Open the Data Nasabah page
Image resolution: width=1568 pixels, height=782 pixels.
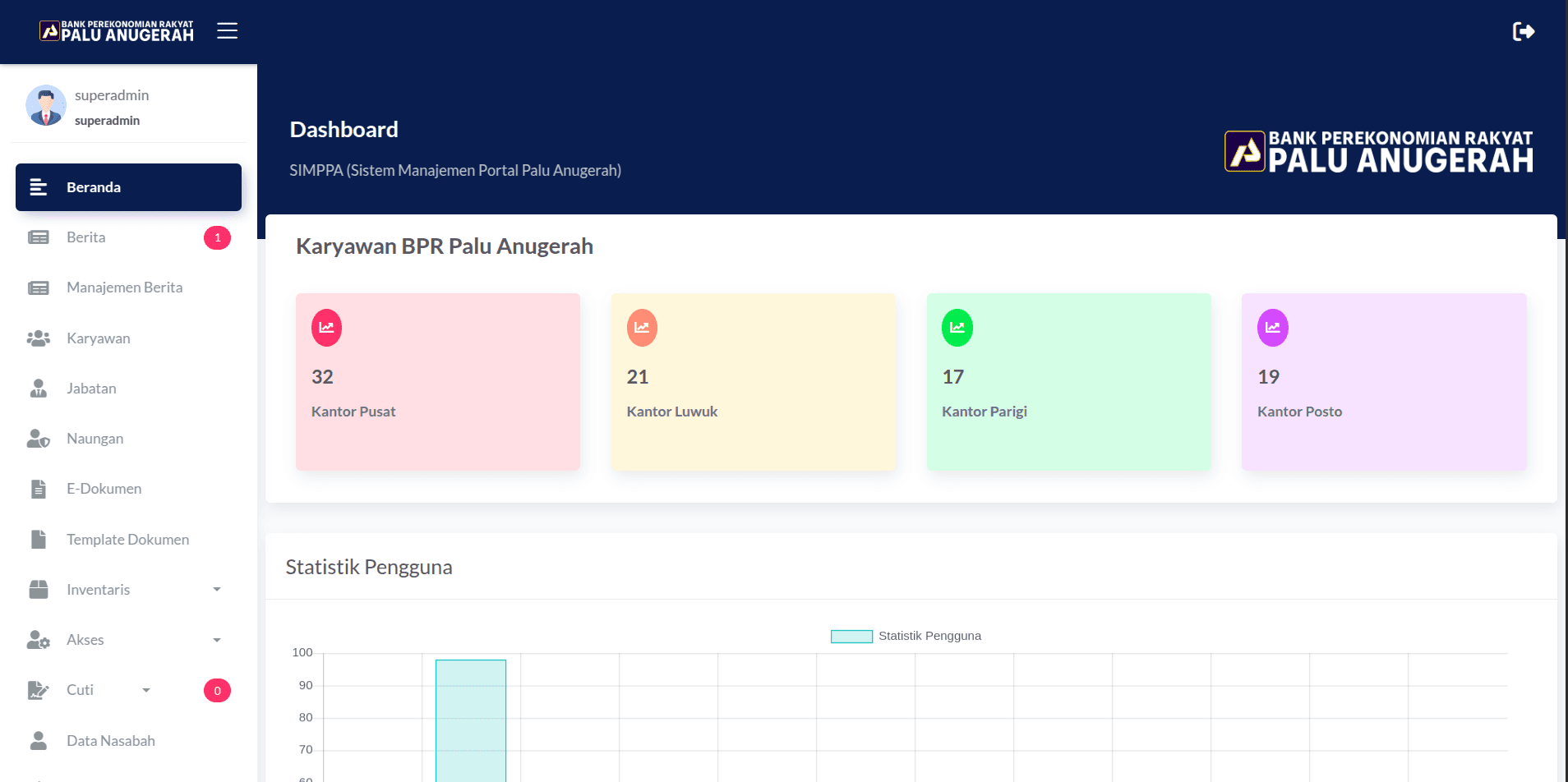(110, 740)
